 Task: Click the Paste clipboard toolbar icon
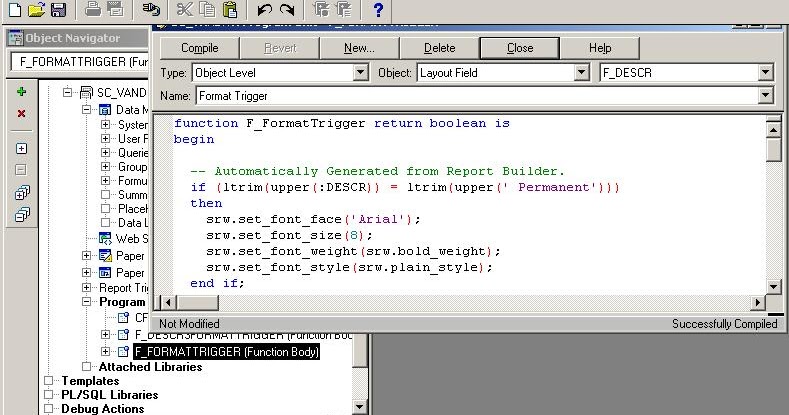[229, 10]
